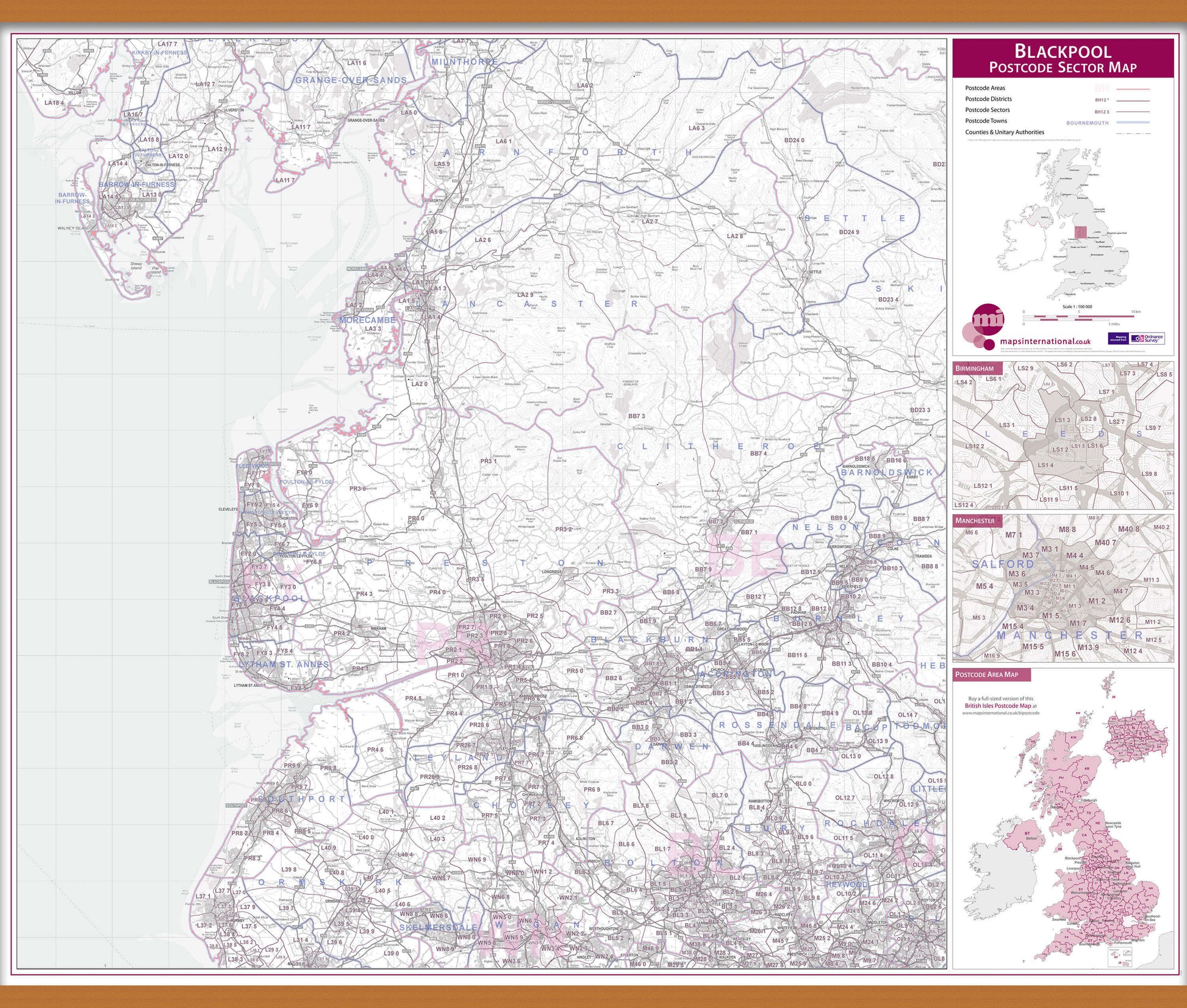Select 'Counties & Unitary Authorities' legend entry
This screenshot has width=1187, height=1008.
[x=1004, y=132]
